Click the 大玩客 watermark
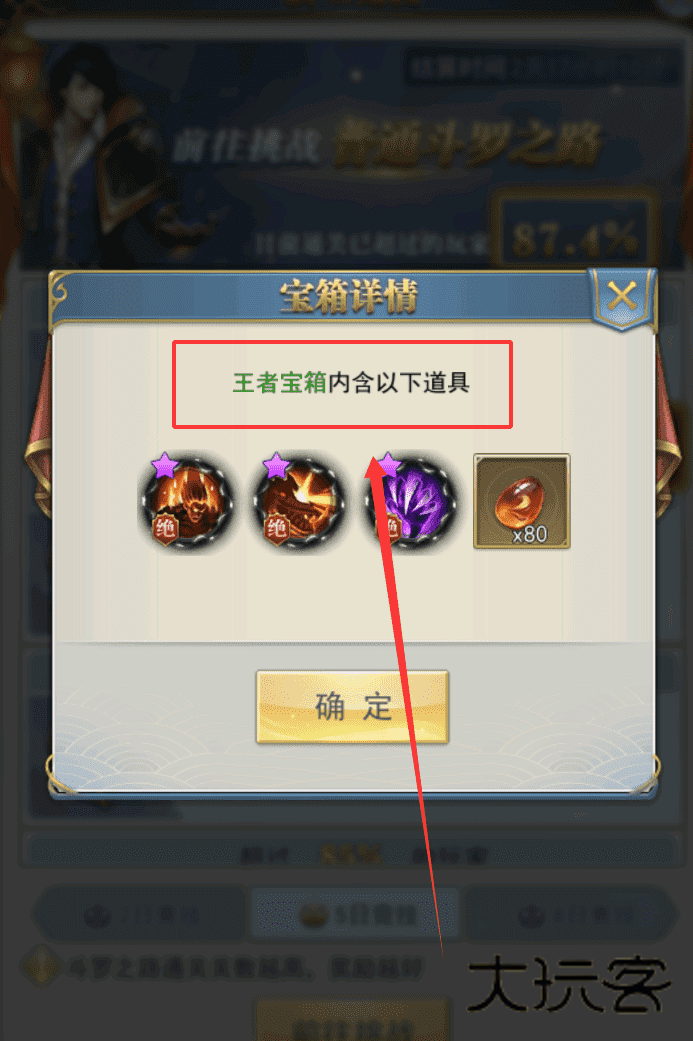This screenshot has height=1041, width=693. click(569, 985)
